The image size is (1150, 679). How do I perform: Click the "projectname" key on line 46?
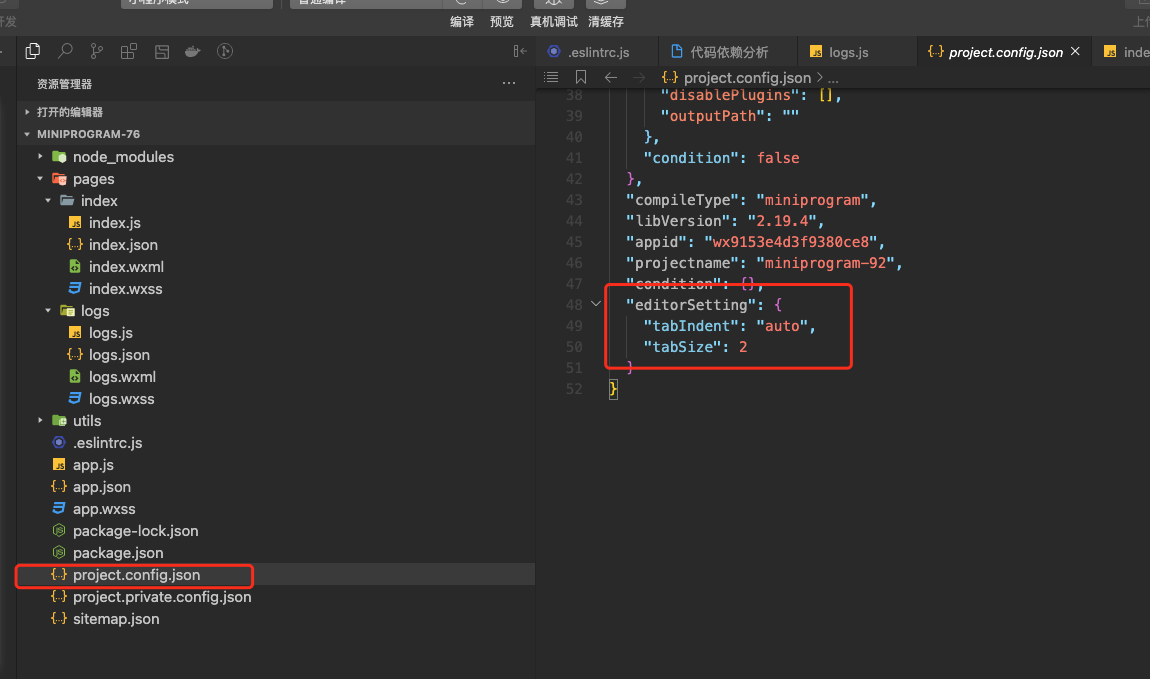682,263
